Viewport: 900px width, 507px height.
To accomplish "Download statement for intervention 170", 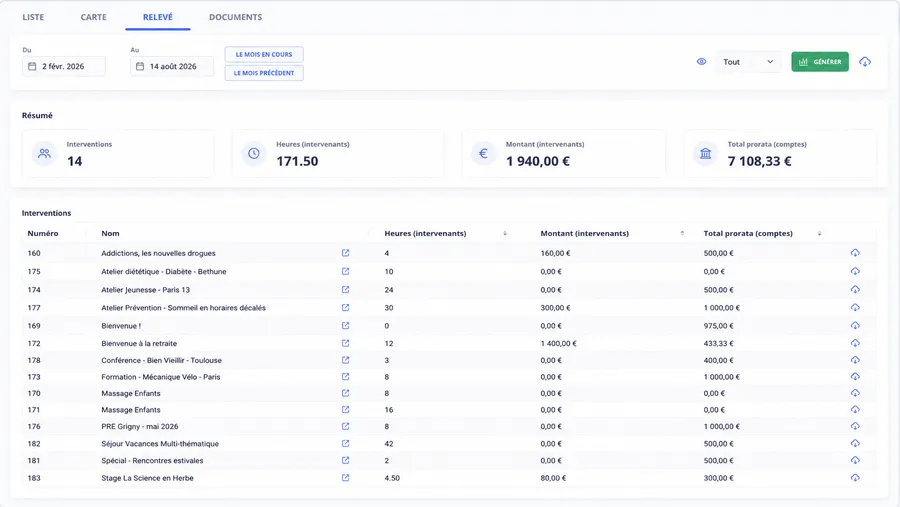I will 855,393.
